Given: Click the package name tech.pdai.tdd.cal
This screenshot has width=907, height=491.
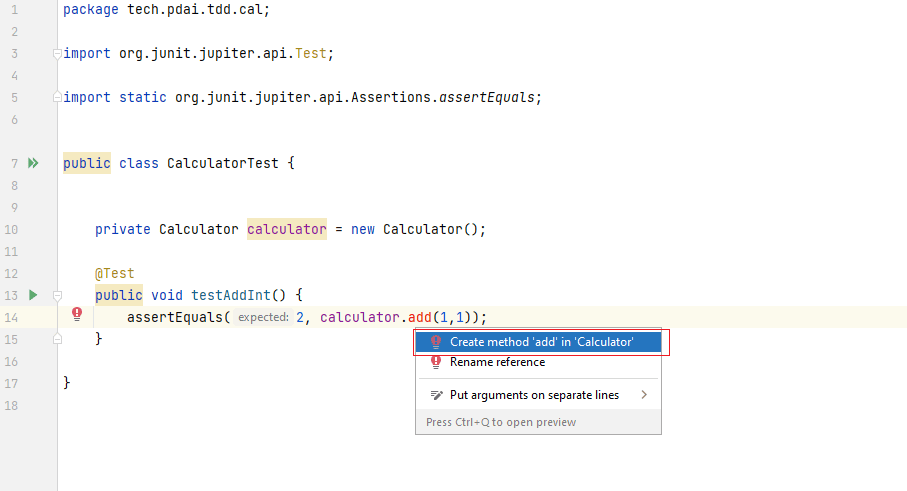Looking at the screenshot, I should point(198,10).
